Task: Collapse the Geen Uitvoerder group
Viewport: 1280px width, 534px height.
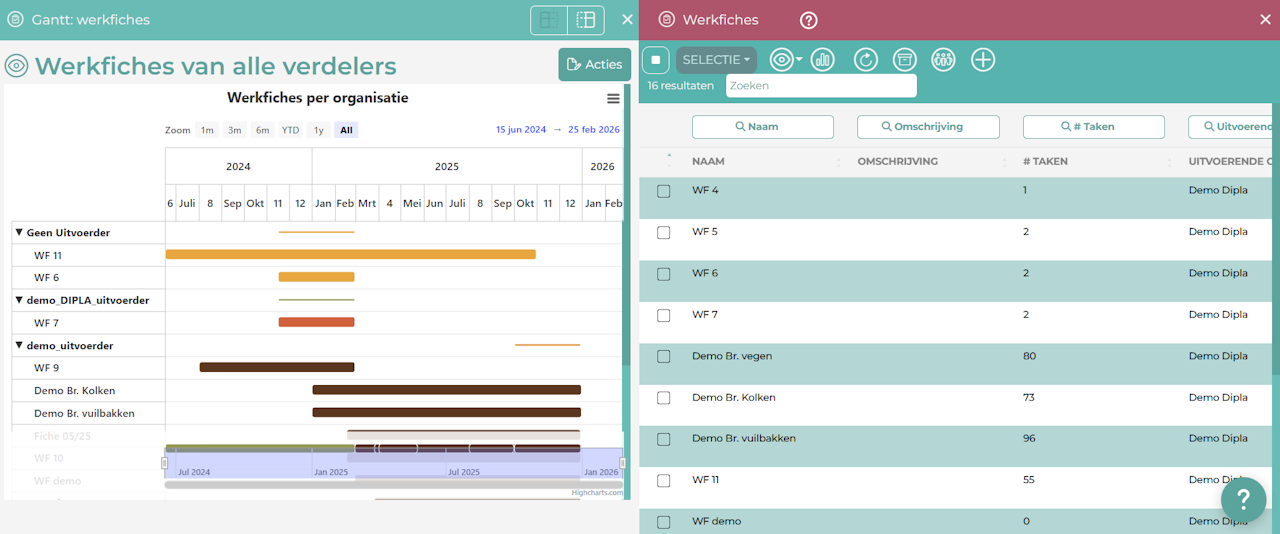Action: (19, 232)
